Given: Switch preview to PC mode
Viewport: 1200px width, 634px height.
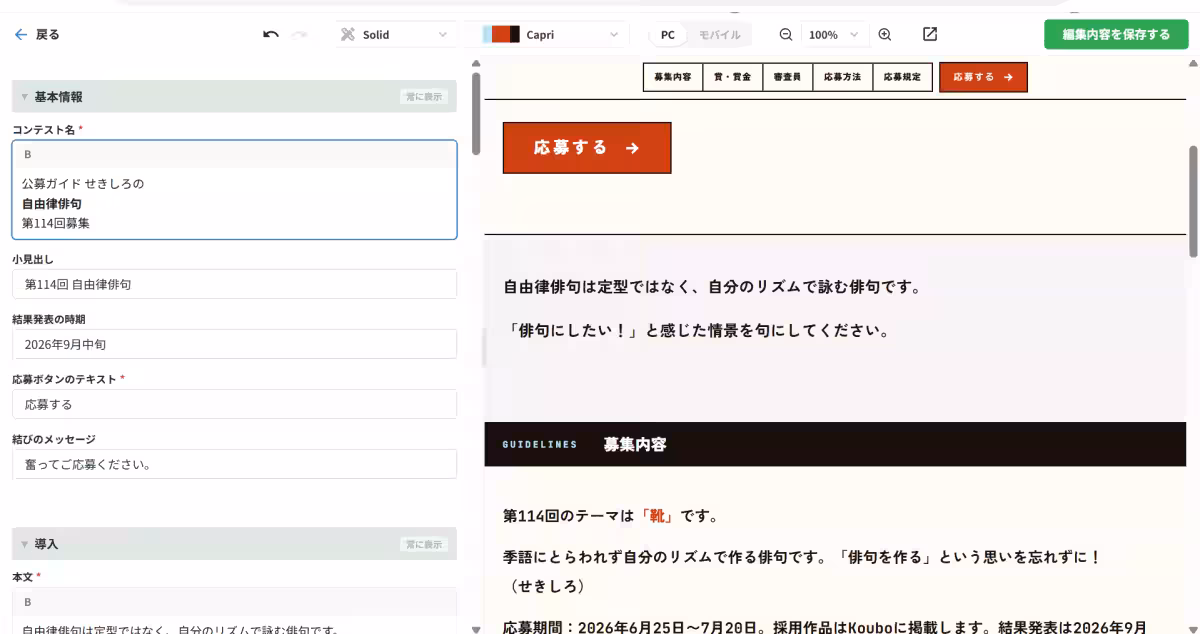Looking at the screenshot, I should click(668, 34).
